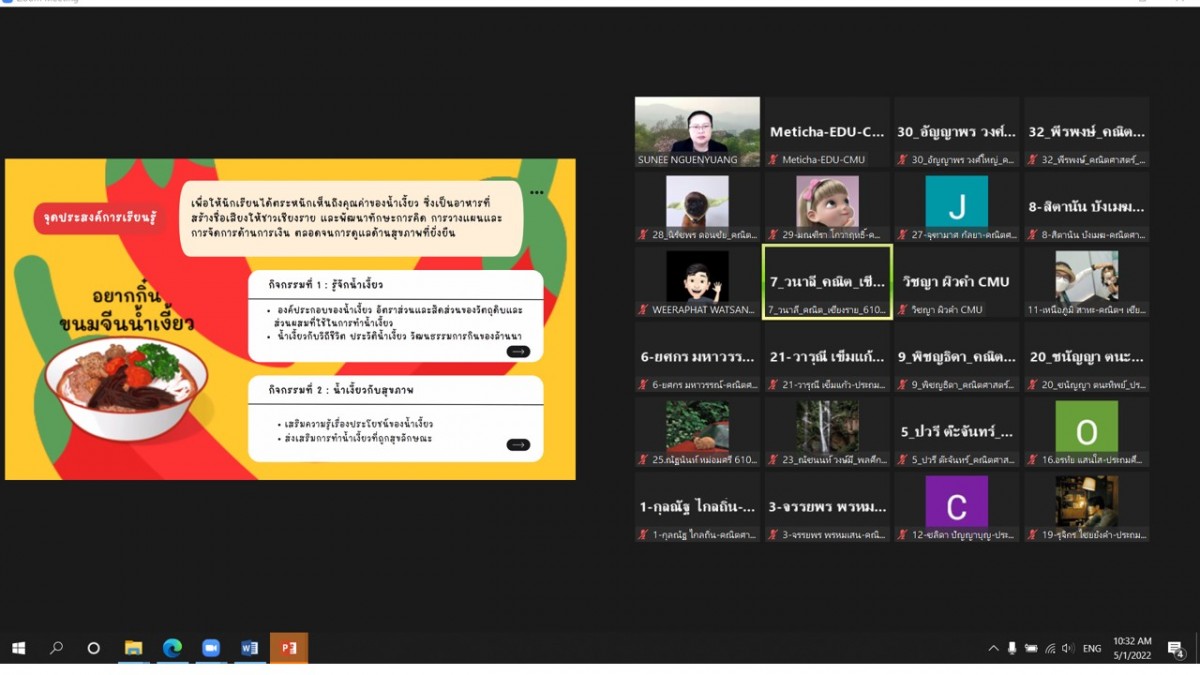The height and width of the screenshot is (675, 1200).
Task: Click muted mic beside วิชญา ผิวคำ CMU
Action: pos(903,309)
